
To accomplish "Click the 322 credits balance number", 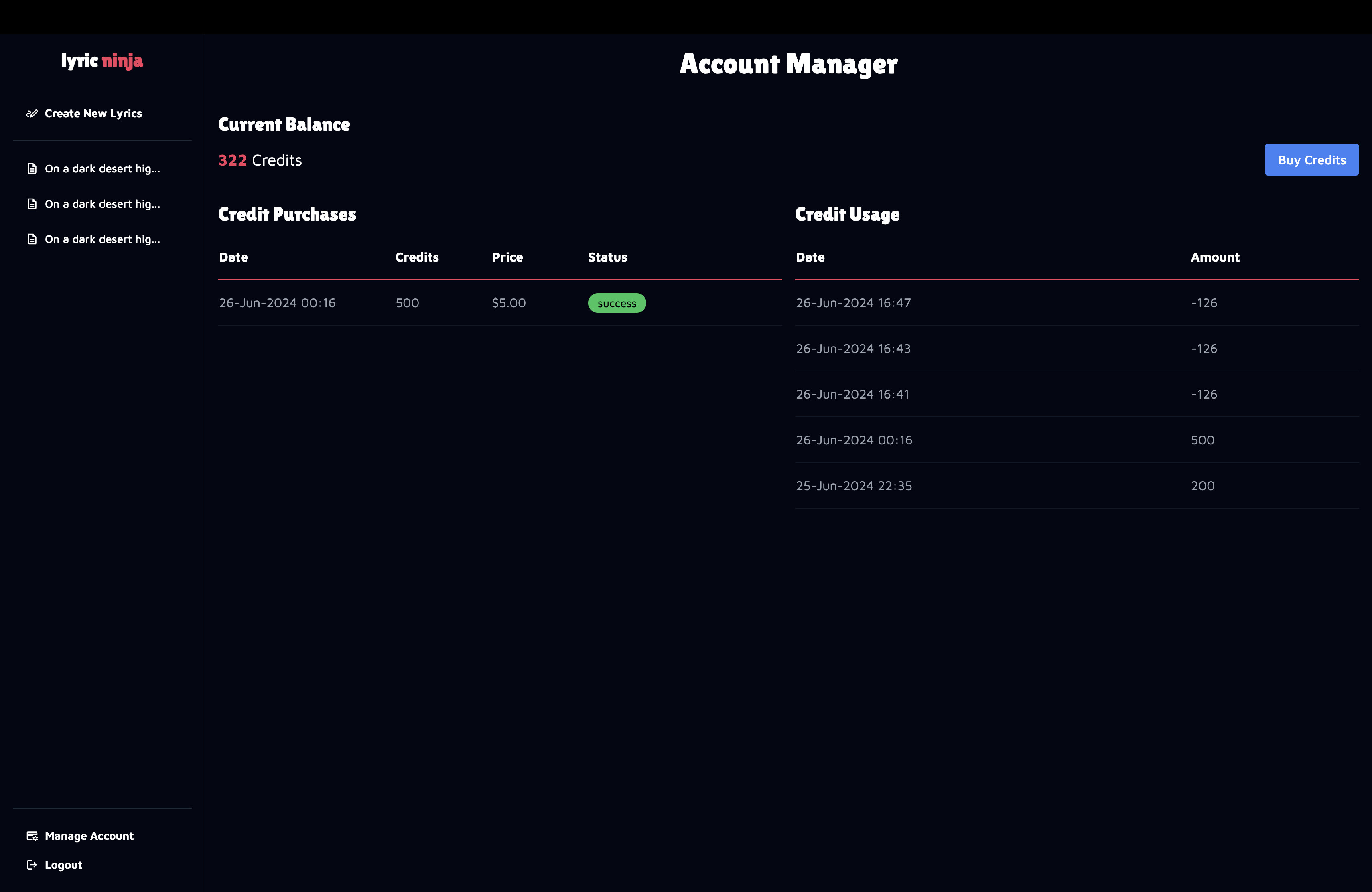I will (x=232, y=160).
